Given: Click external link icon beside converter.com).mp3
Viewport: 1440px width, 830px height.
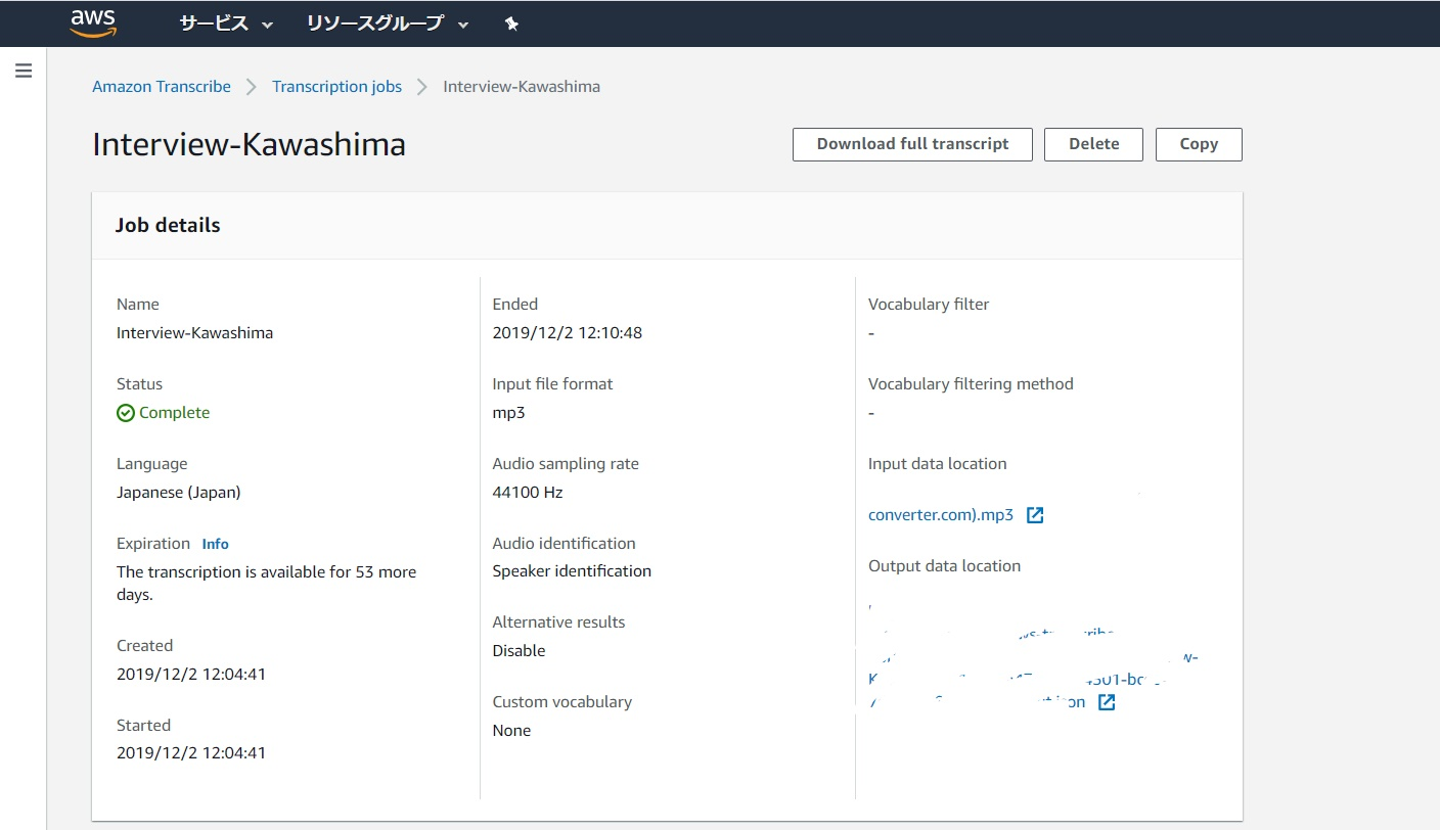Looking at the screenshot, I should tap(1035, 515).
